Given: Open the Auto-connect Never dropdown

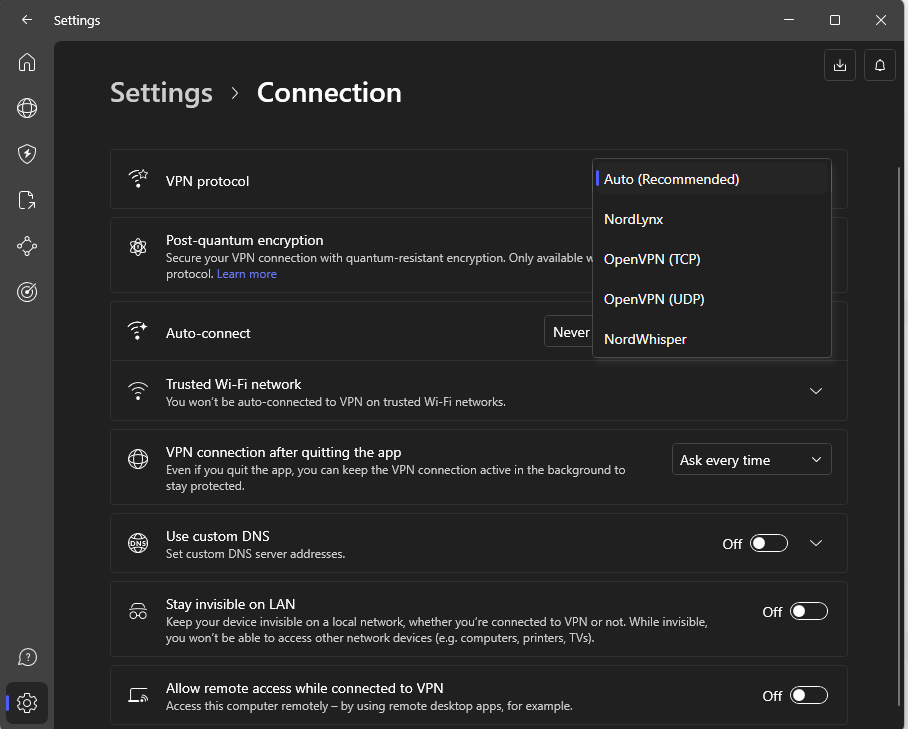Looking at the screenshot, I should coord(569,332).
